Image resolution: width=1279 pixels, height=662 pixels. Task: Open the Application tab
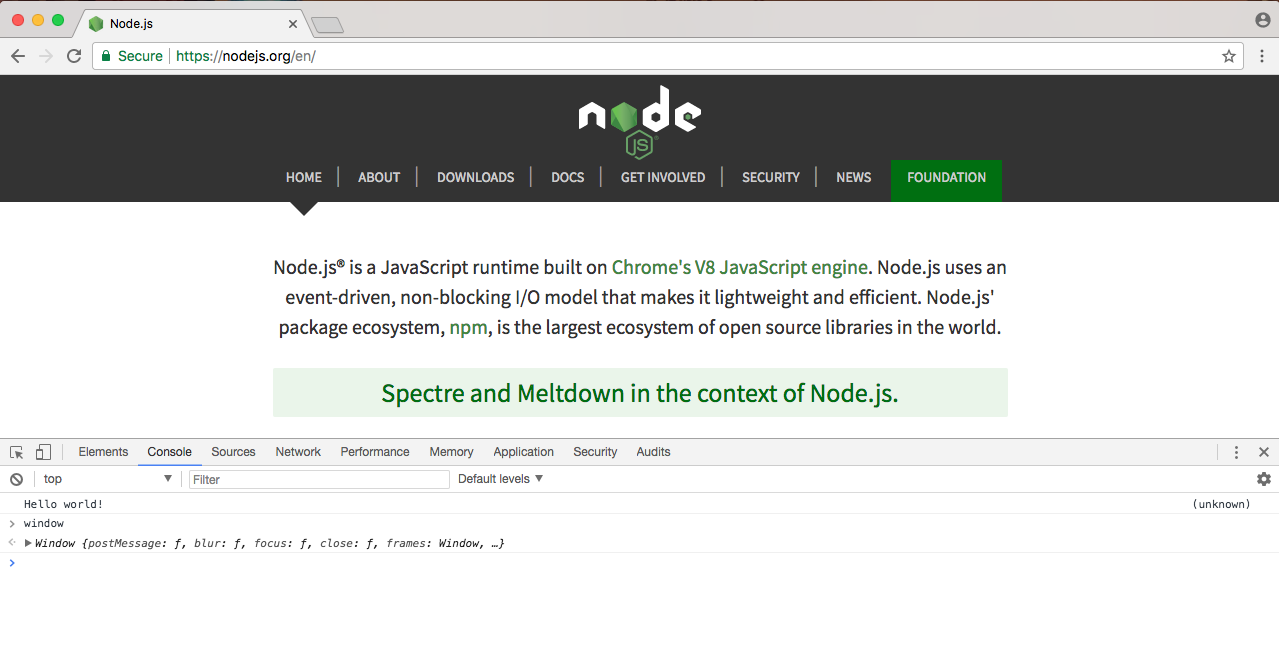523,452
